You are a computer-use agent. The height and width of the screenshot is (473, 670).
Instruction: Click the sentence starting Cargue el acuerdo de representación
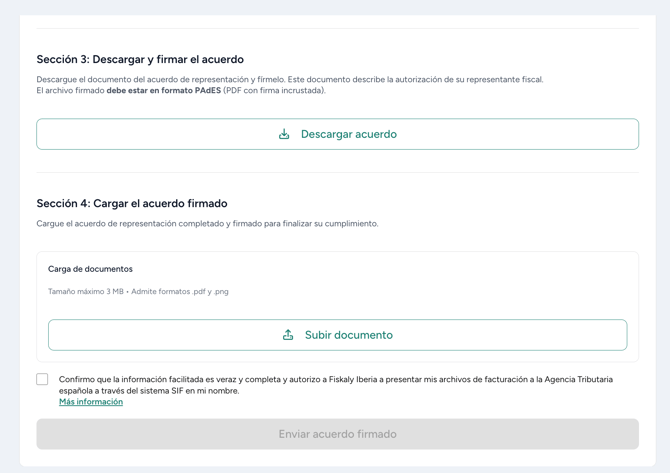[207, 224]
